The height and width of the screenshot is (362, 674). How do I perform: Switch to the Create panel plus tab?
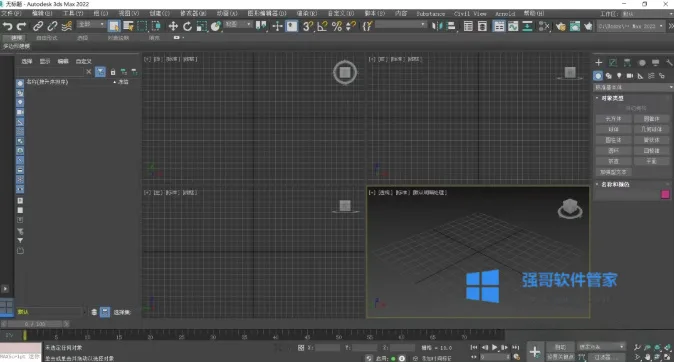(x=598, y=63)
